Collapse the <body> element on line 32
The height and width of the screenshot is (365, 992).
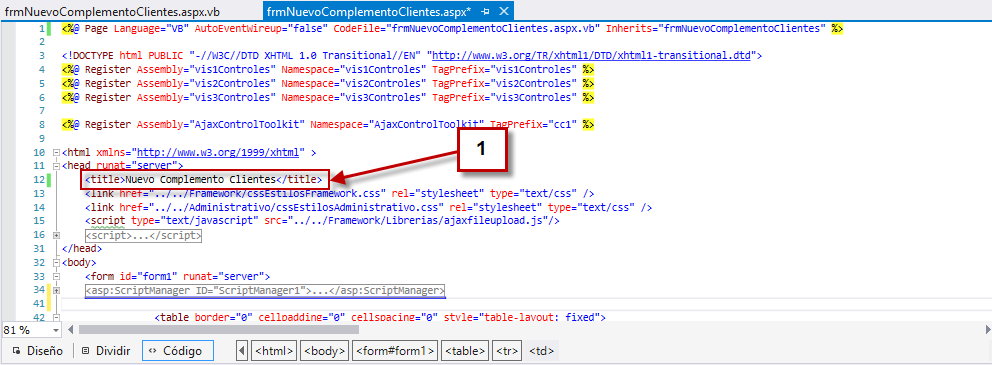tap(56, 263)
